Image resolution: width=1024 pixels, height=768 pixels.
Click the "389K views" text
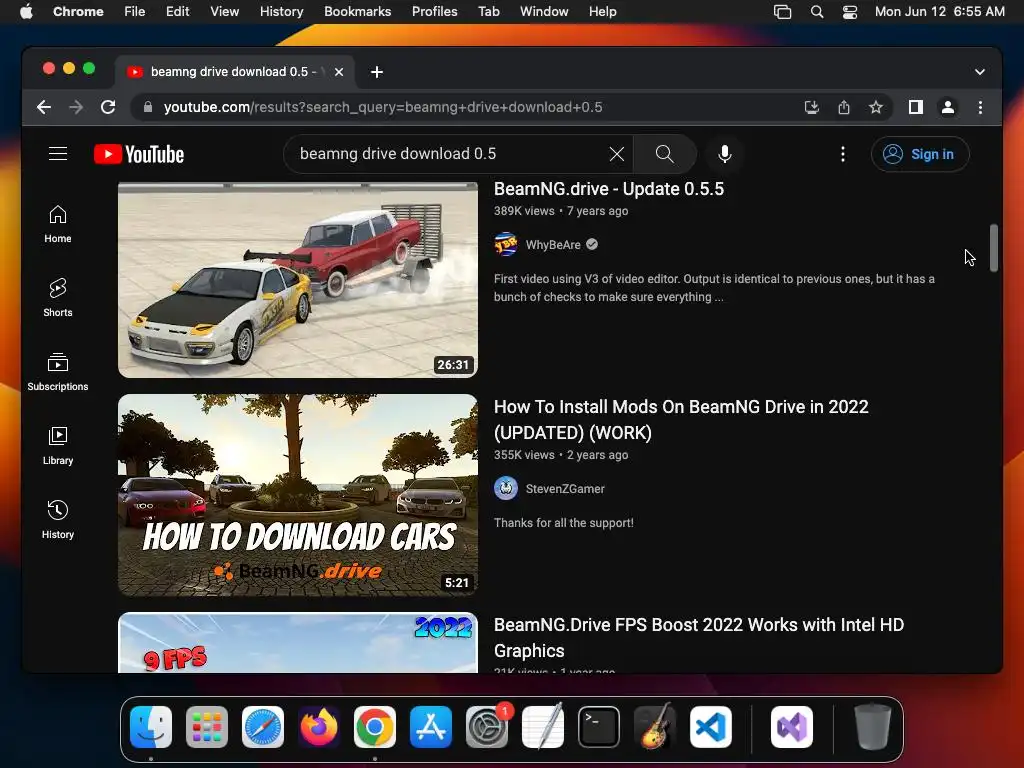coord(524,211)
